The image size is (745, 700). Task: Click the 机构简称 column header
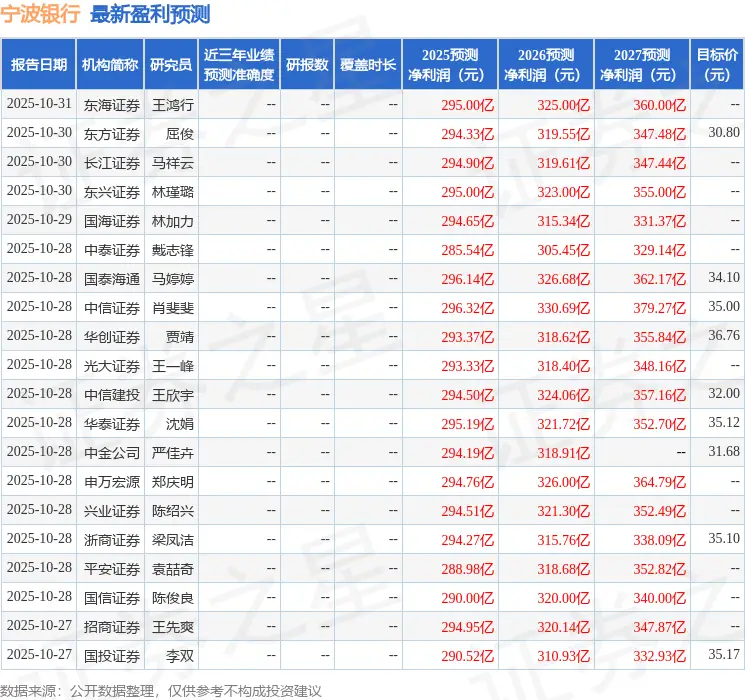click(110, 64)
